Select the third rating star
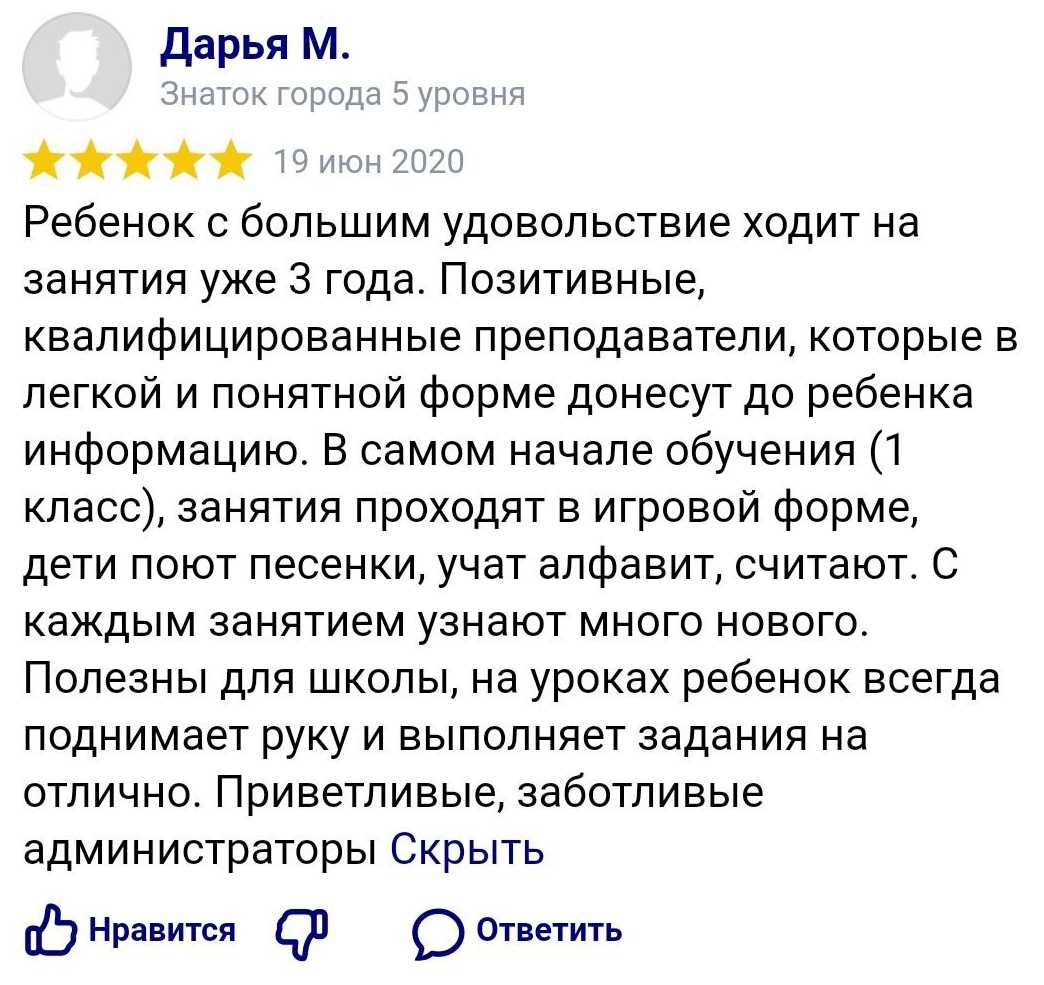 pyautogui.click(x=138, y=160)
